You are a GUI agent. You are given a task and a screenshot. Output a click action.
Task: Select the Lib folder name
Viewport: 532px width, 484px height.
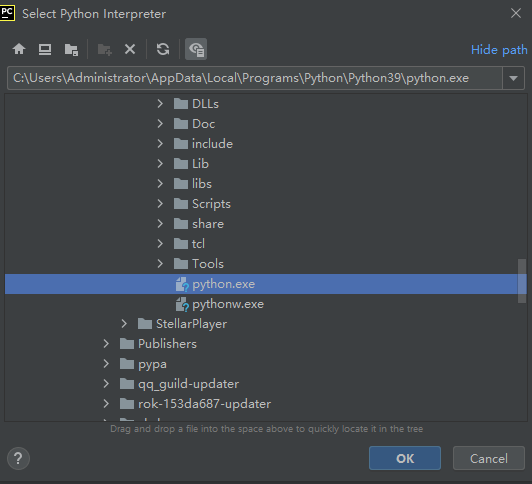click(x=200, y=164)
